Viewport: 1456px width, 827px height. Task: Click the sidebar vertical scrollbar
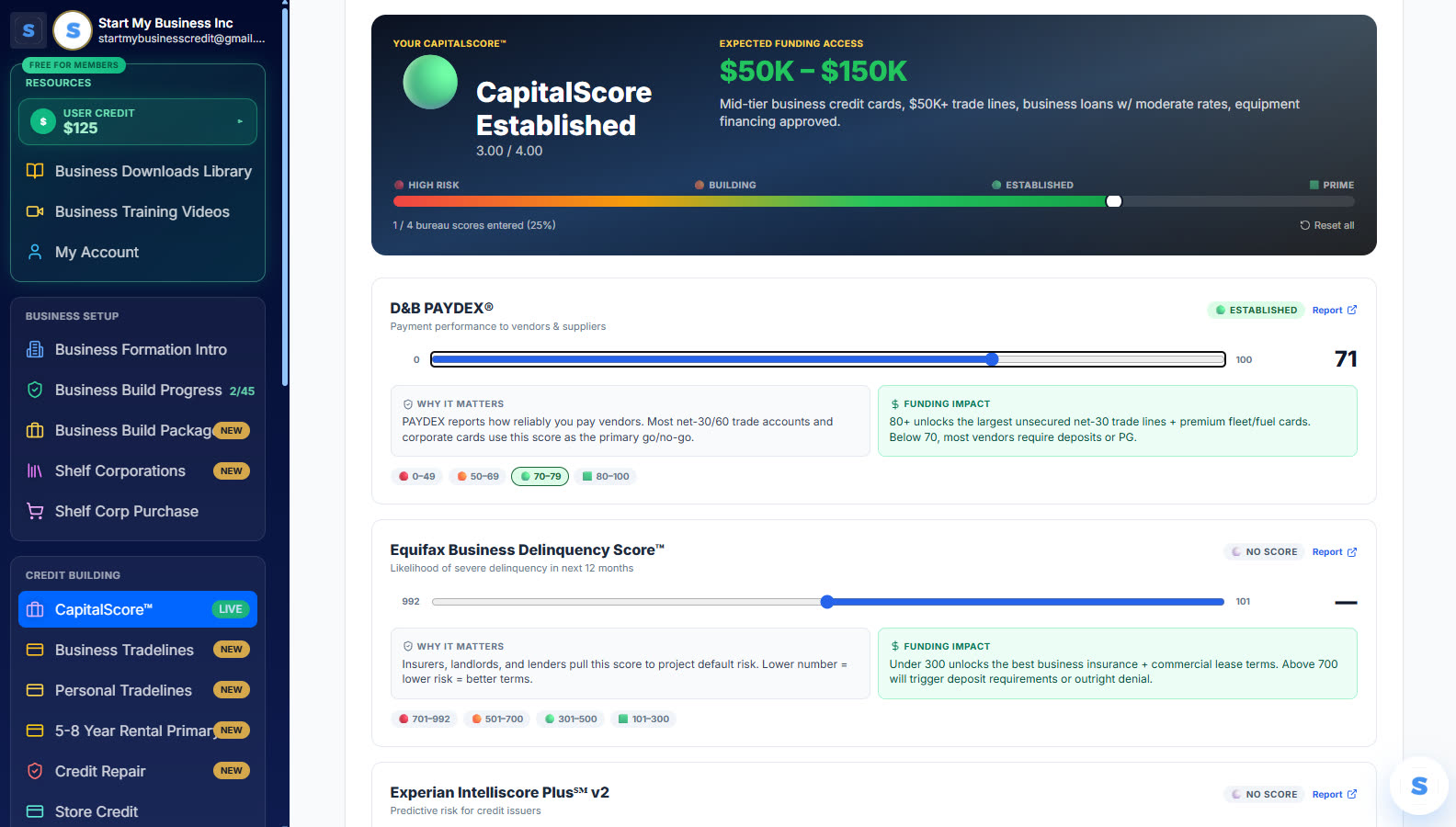coord(285,198)
